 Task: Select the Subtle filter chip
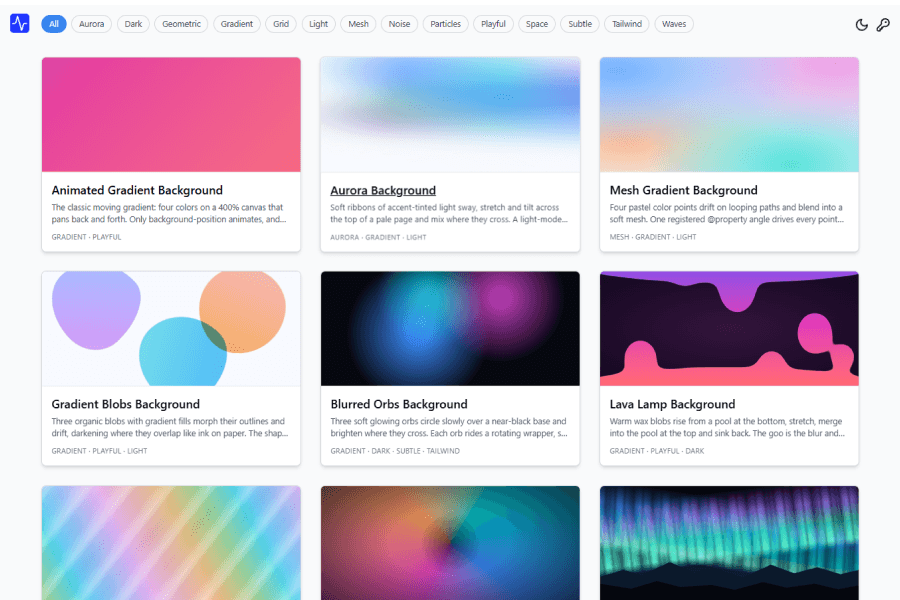(580, 24)
